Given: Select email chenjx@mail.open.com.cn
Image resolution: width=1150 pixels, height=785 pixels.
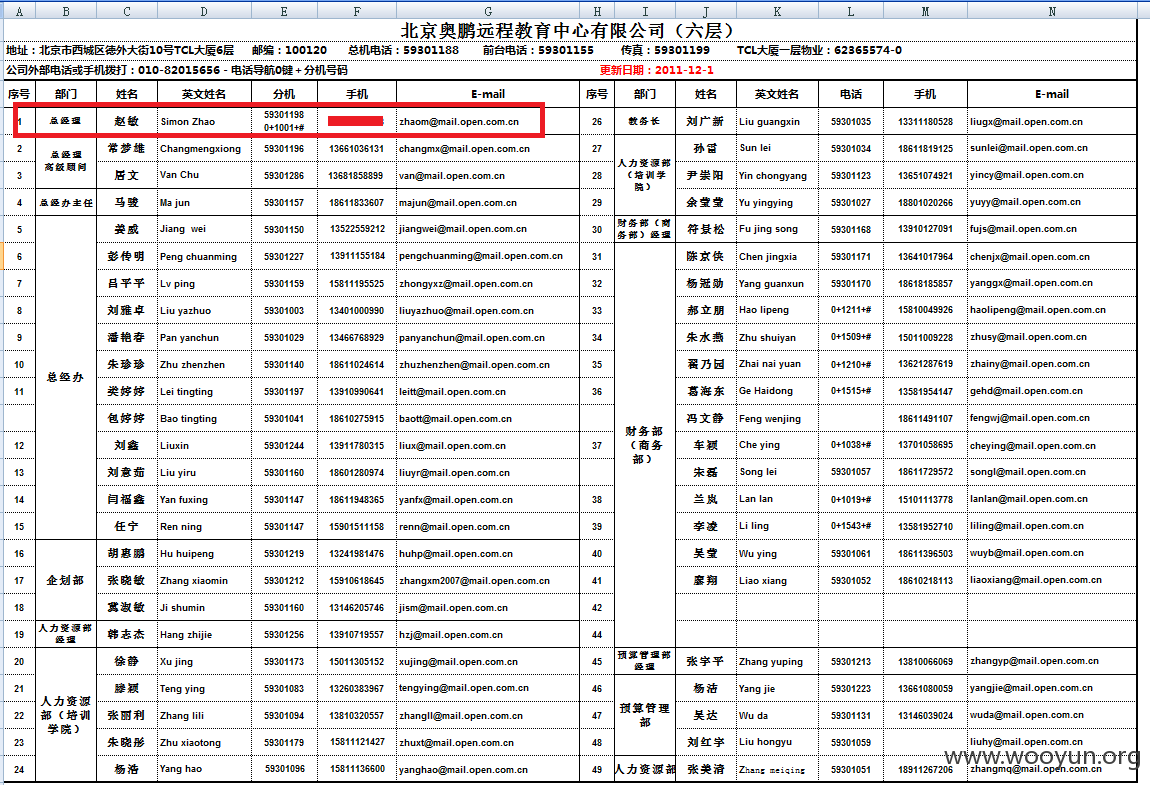Looking at the screenshot, I should point(1030,257).
